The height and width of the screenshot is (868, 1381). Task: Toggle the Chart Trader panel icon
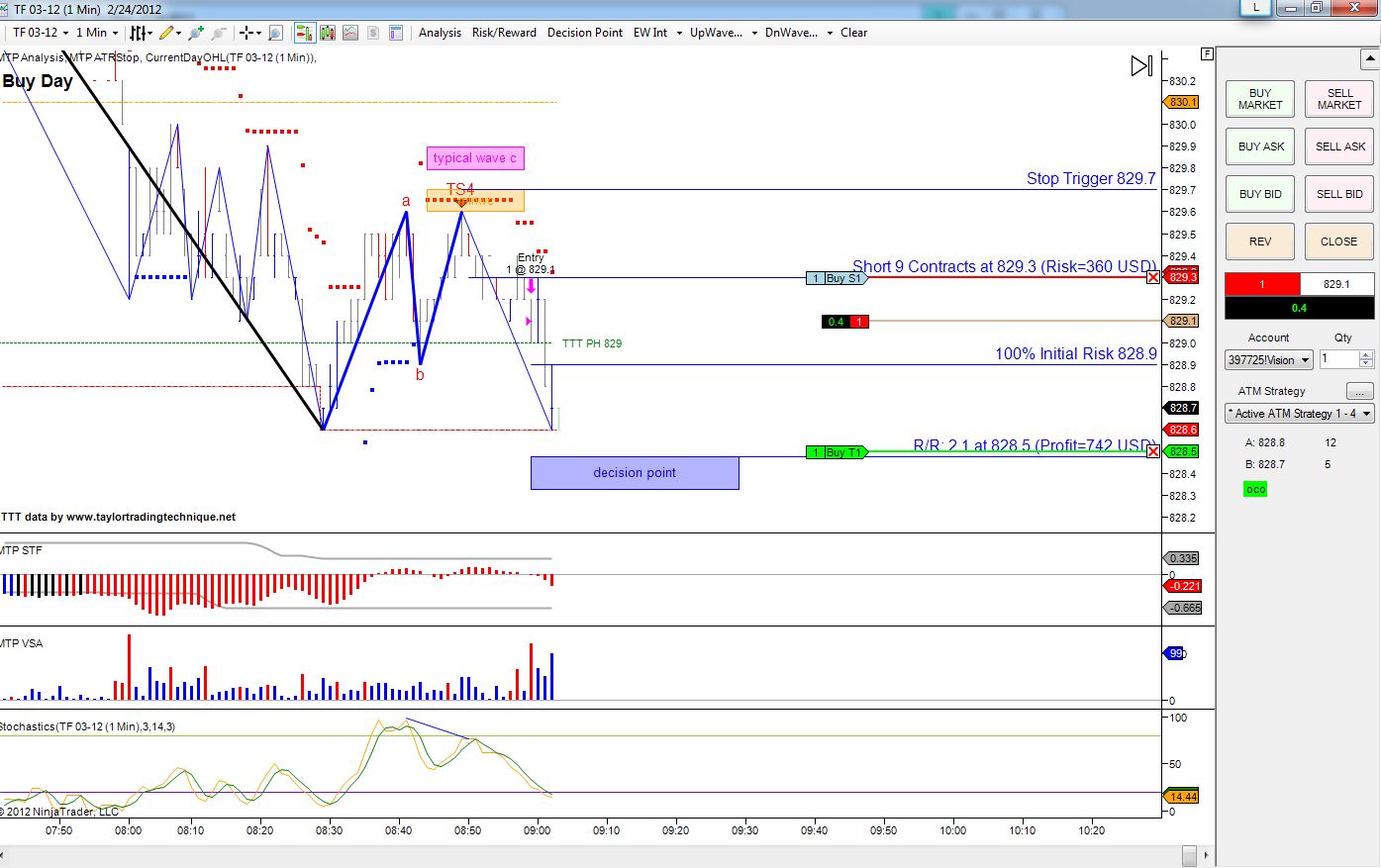click(304, 33)
